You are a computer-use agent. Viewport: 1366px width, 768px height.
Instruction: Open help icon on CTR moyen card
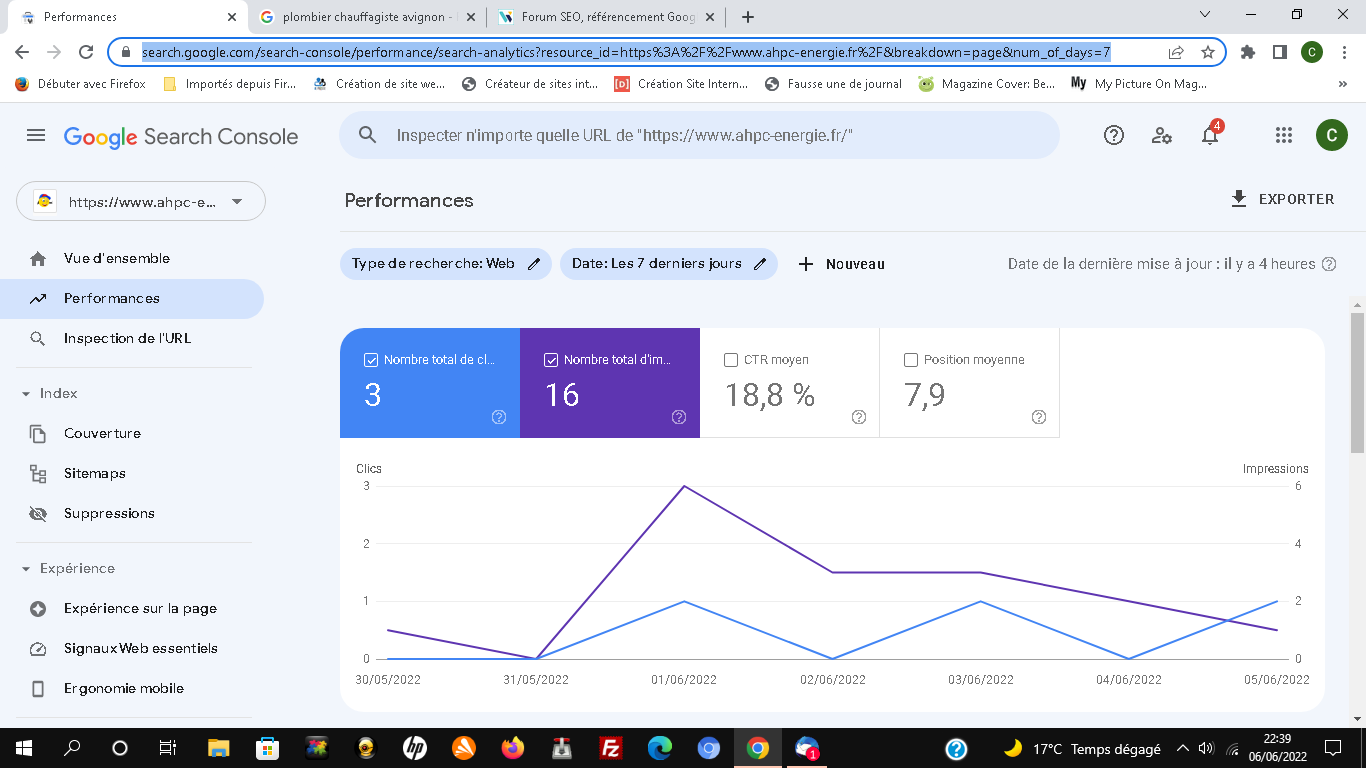[x=859, y=417]
